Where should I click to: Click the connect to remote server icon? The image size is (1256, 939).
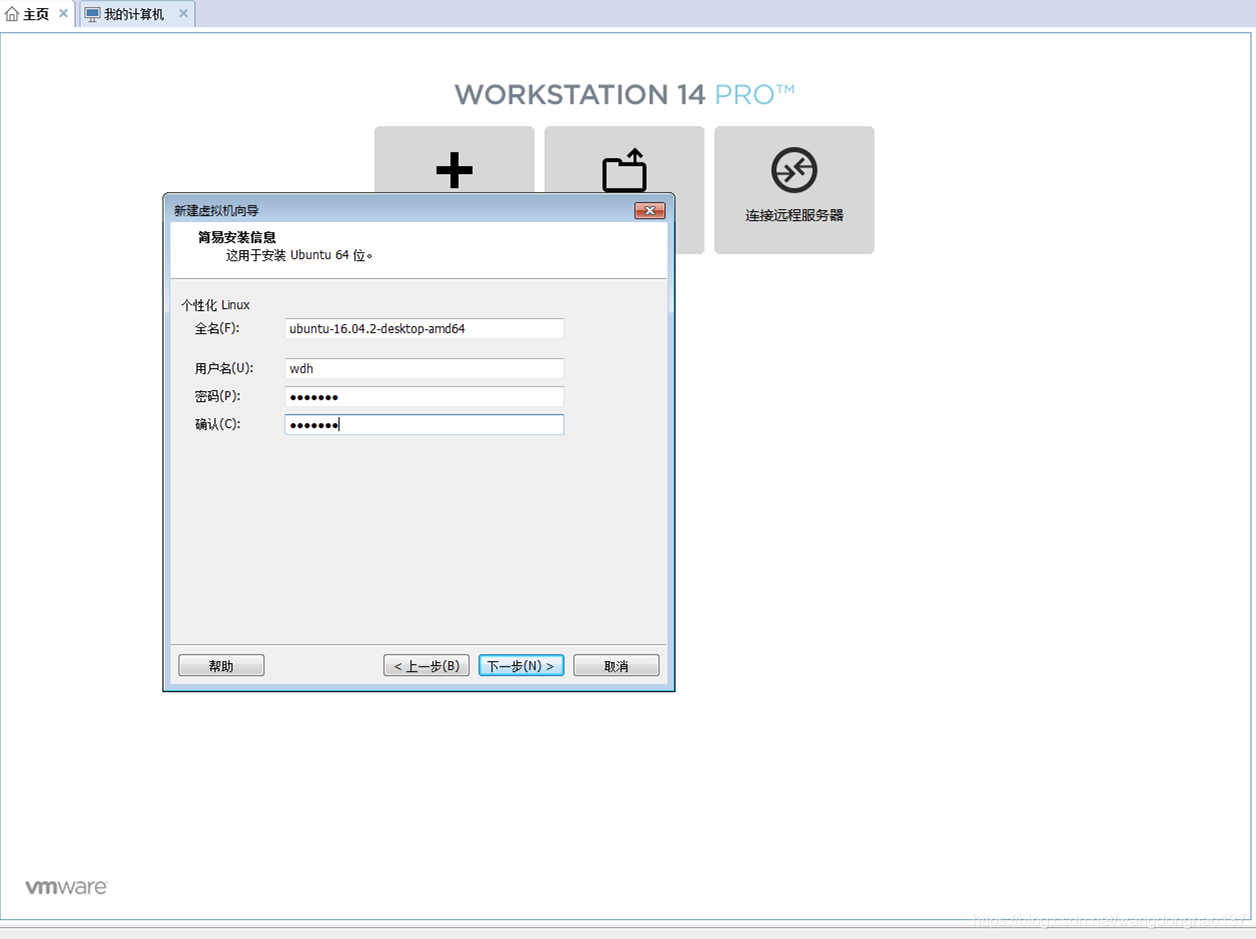point(794,171)
